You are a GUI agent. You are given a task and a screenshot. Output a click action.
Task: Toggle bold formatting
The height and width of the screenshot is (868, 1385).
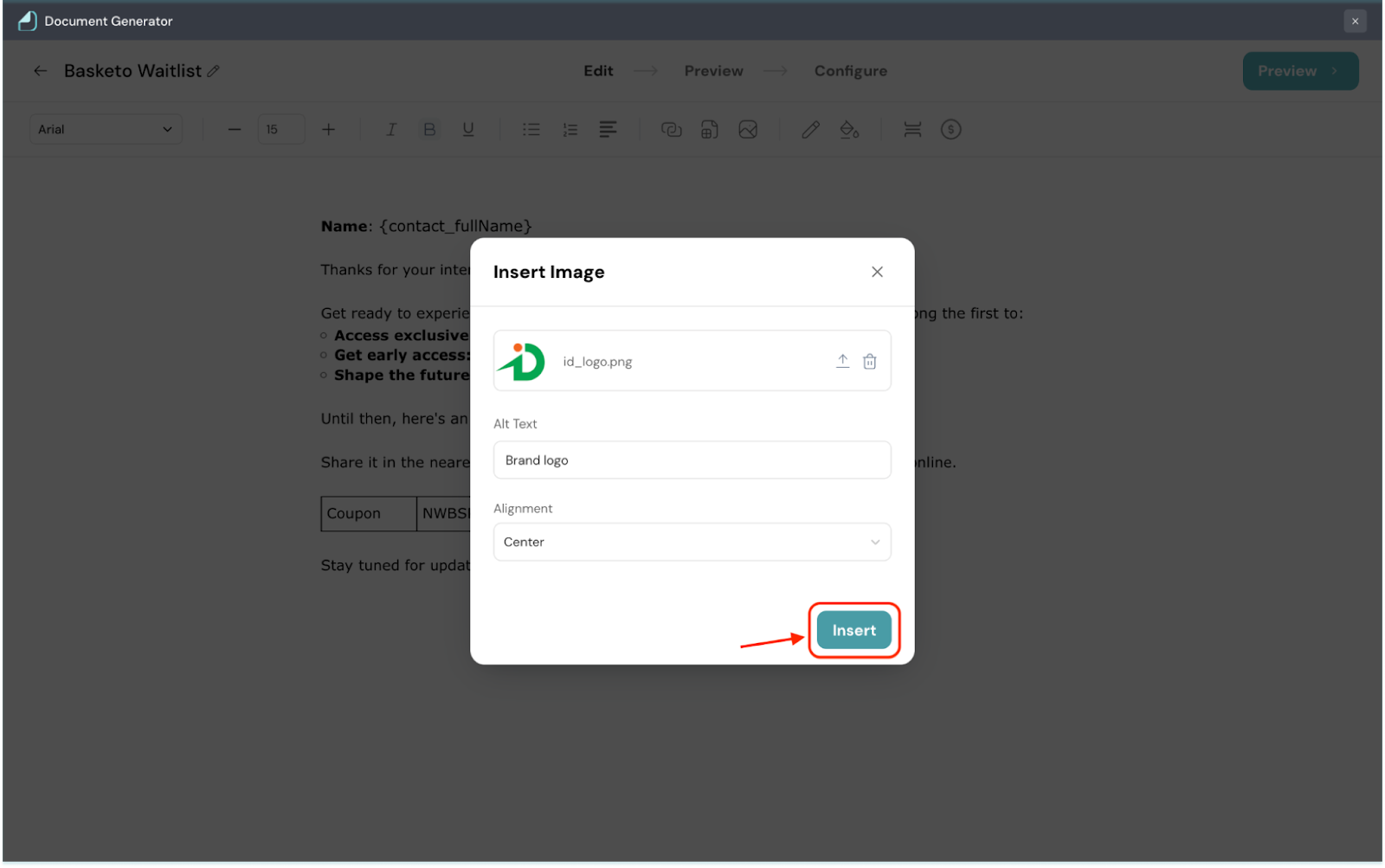click(x=429, y=130)
